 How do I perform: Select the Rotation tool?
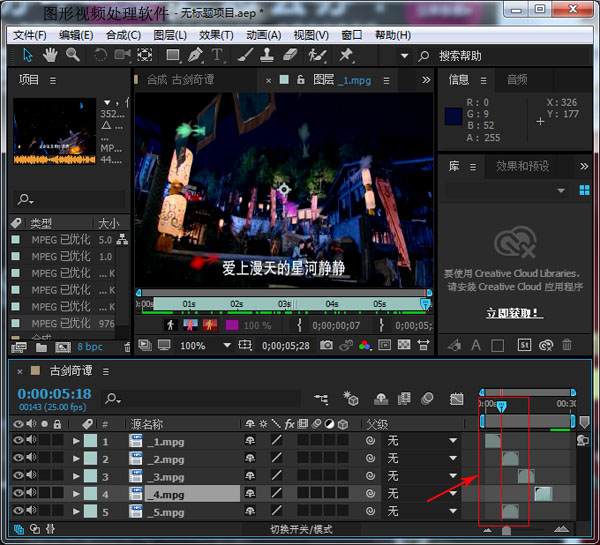(100, 55)
